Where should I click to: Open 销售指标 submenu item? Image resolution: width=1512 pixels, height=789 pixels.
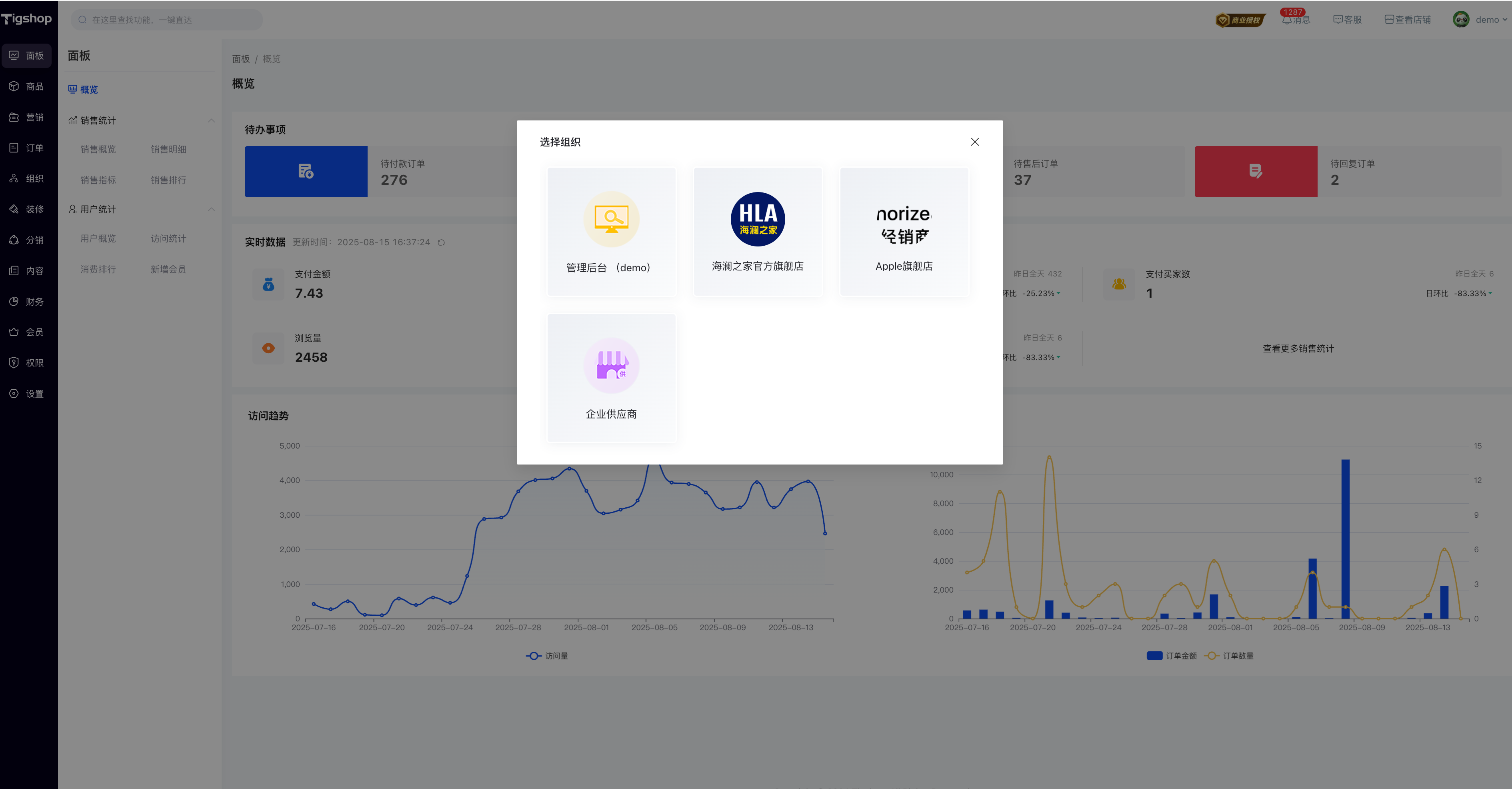(98, 180)
